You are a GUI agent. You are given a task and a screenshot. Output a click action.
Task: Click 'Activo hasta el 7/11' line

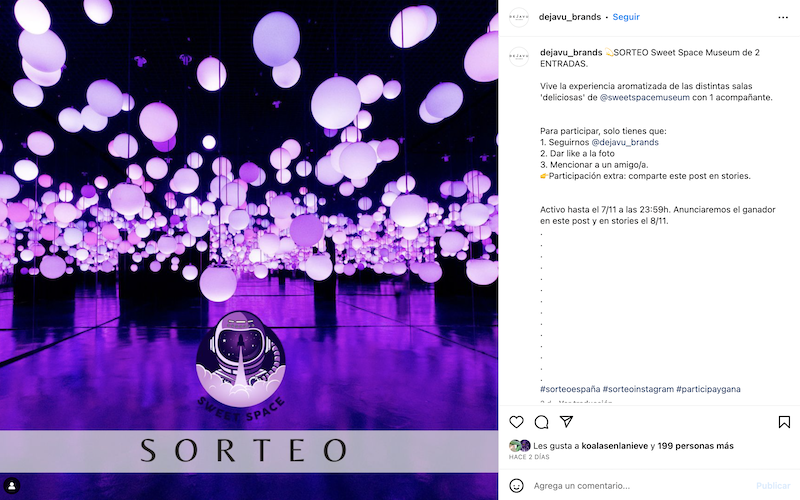click(658, 215)
